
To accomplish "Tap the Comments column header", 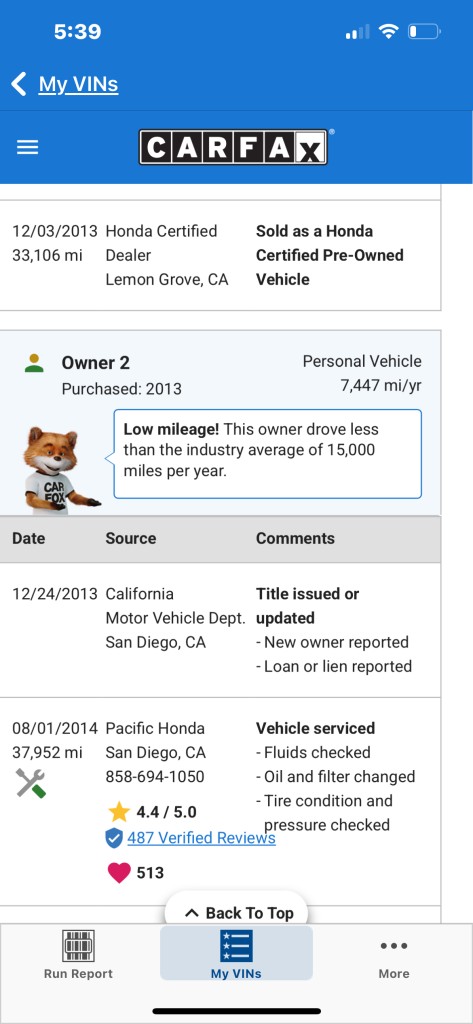I will [x=295, y=538].
